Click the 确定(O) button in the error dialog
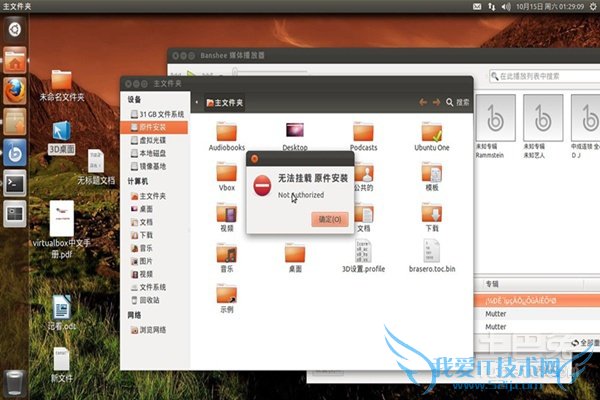The height and width of the screenshot is (400, 600). coord(330,218)
